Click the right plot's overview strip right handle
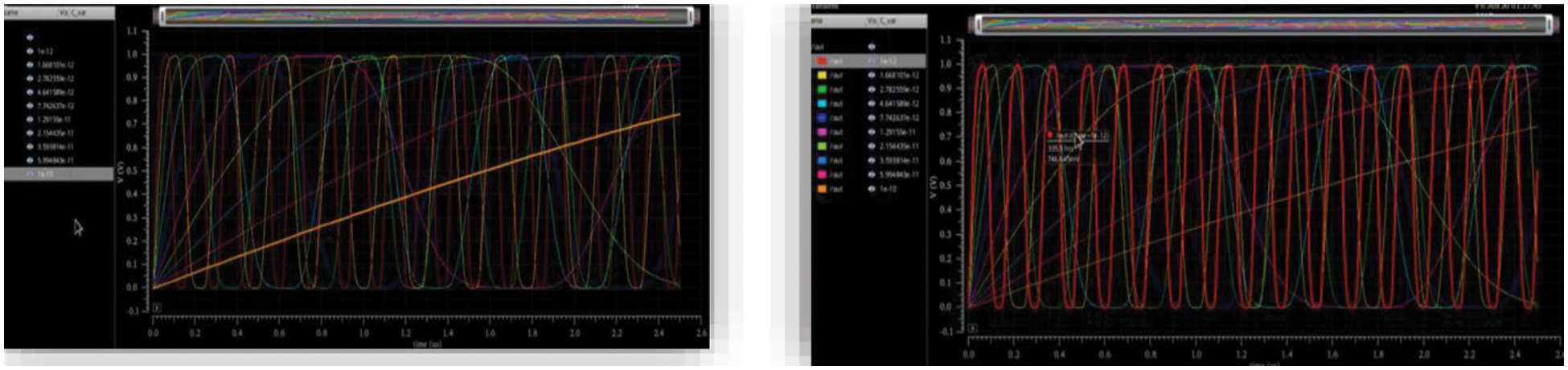Screen dimensions: 1568x370 click(1548, 25)
